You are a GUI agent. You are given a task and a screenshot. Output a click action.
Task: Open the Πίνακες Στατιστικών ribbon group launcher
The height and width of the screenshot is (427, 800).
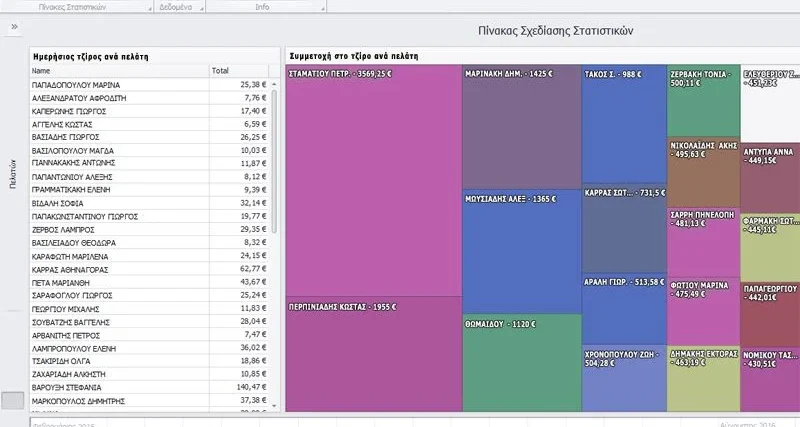[150, 9]
